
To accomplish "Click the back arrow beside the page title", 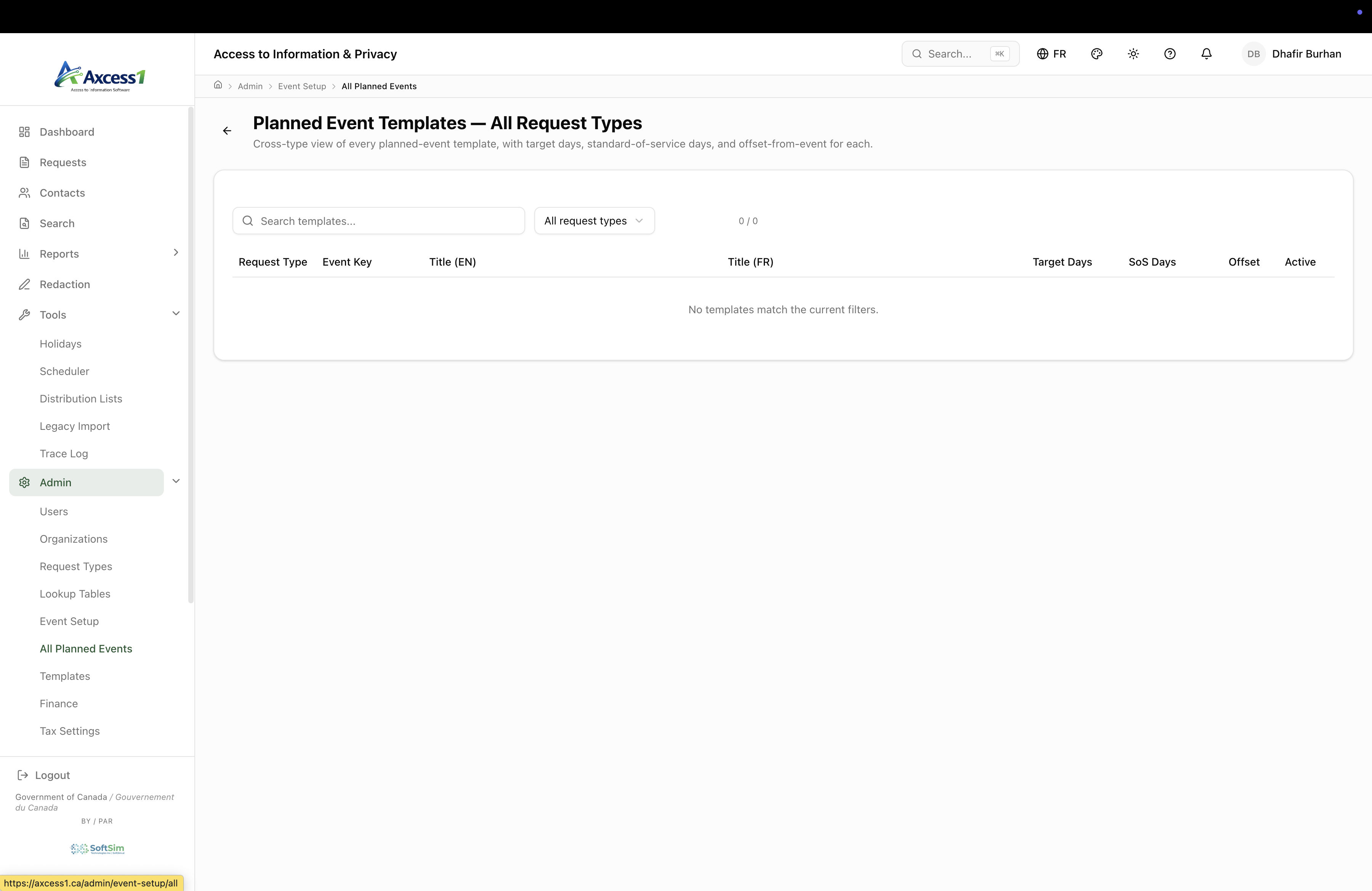I will pos(227,131).
